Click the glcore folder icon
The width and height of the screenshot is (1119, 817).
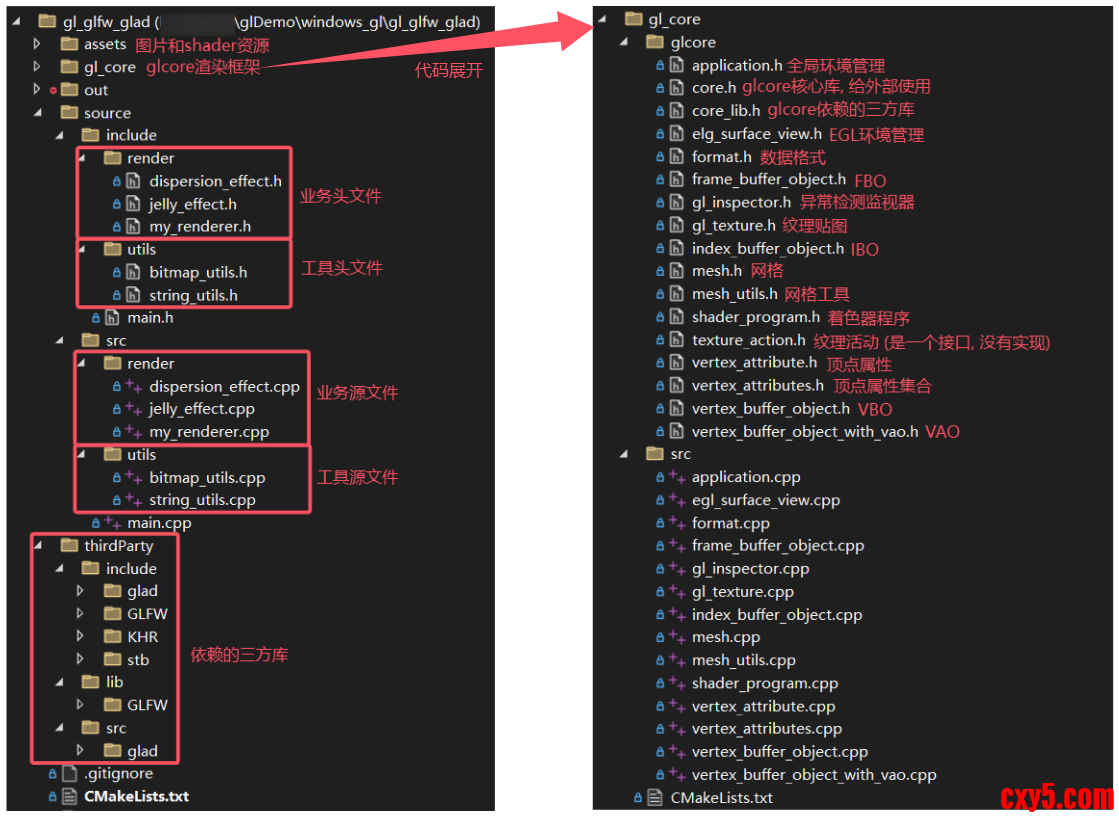point(655,42)
